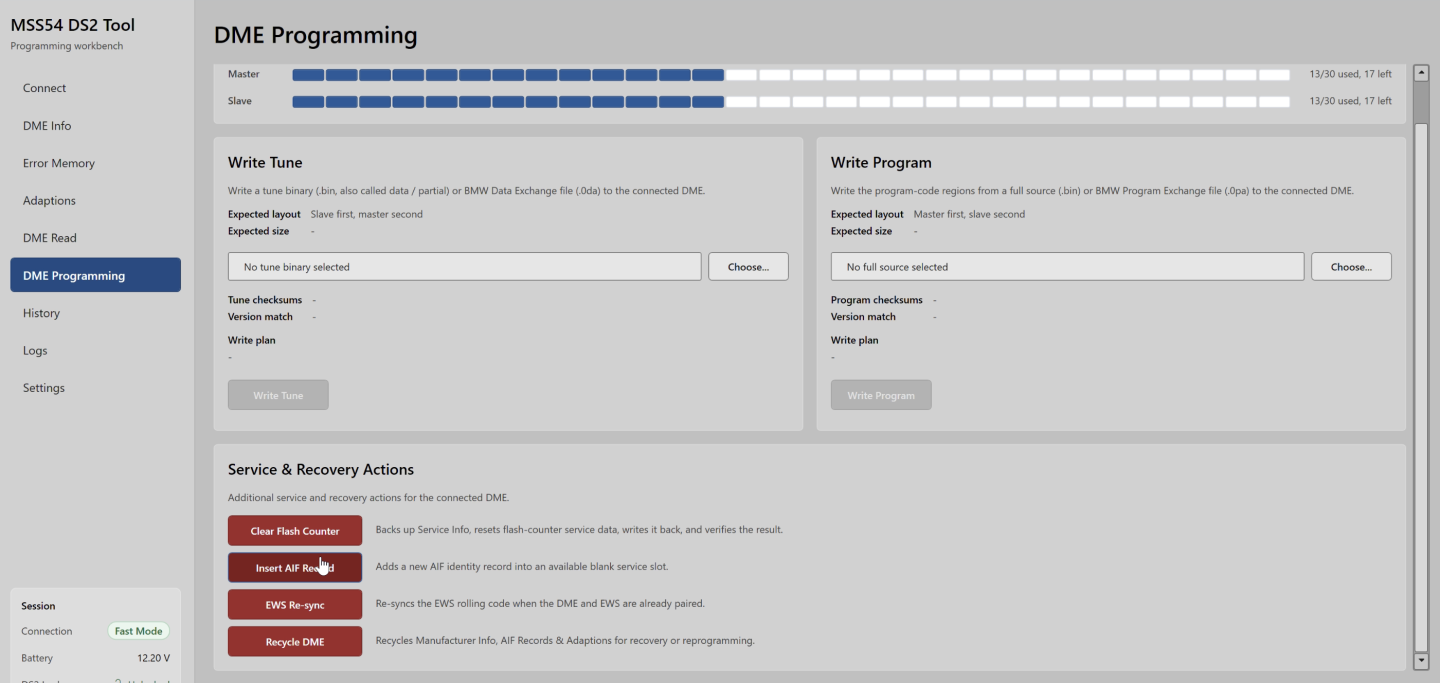Click the scrollbar up arrow
This screenshot has height=683, width=1440.
tap(1421, 73)
